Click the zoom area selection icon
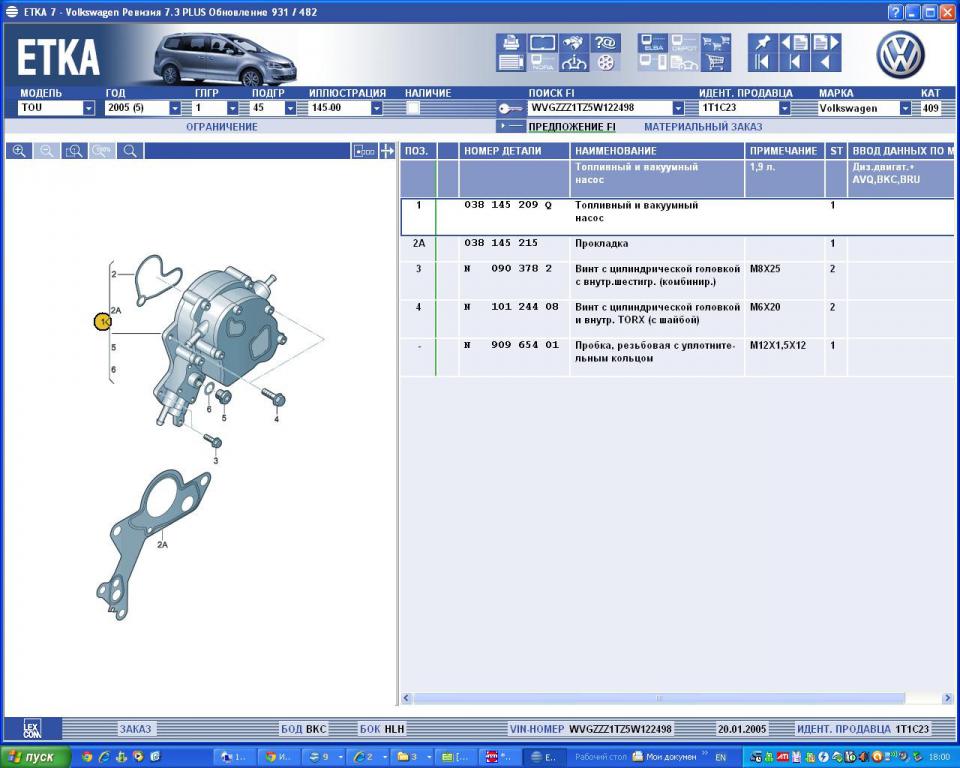The width and height of the screenshot is (960, 768). [x=74, y=151]
